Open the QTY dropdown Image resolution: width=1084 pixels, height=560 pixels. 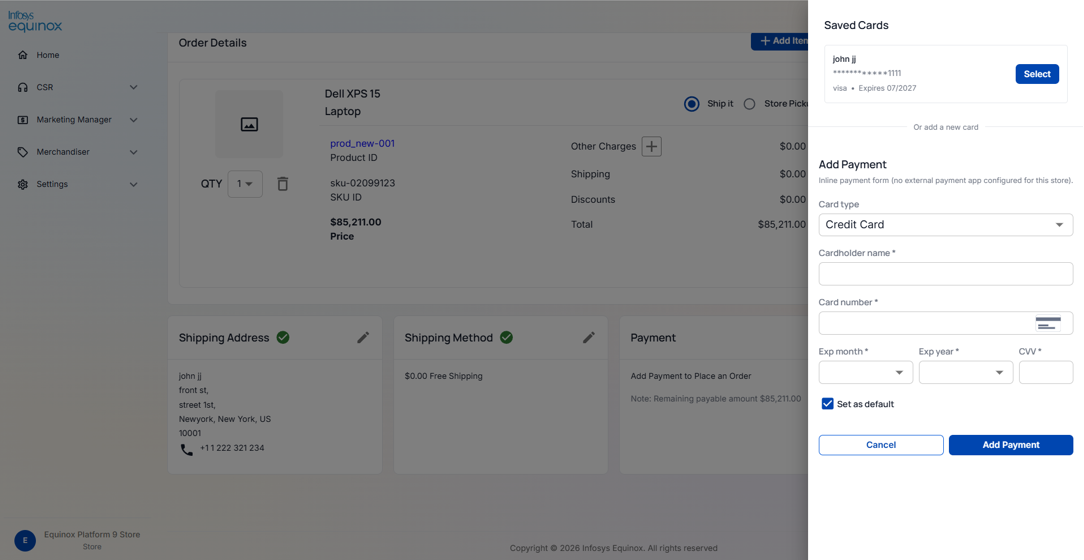pos(245,184)
